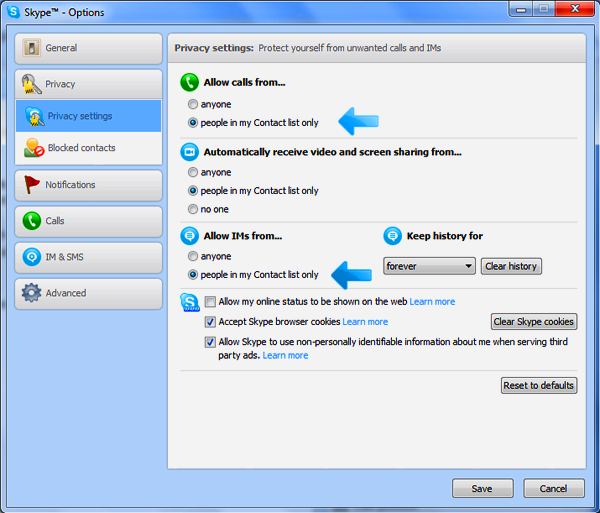Screen dimensions: 600x513
Task: Select 'anyone' under Allow IMs from
Action: click(x=193, y=256)
